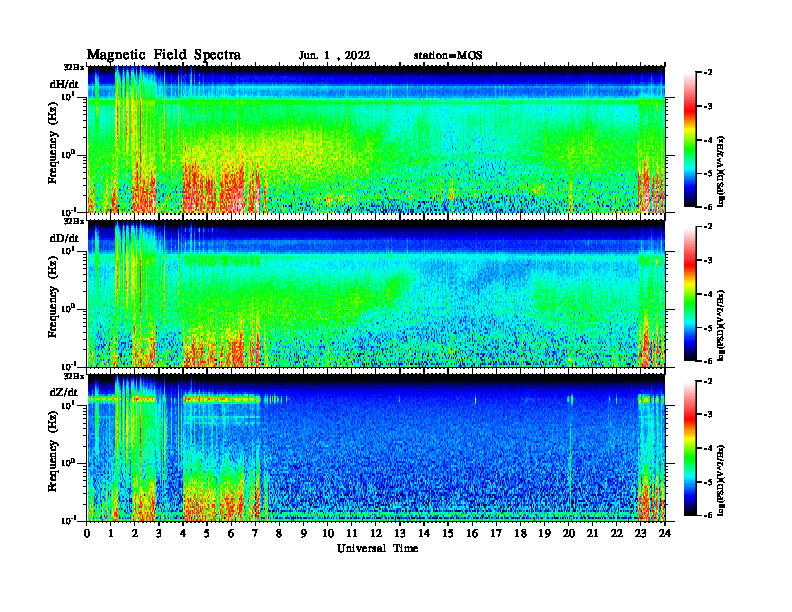The height and width of the screenshot is (612, 792).
Task: Click the color bar beside the dD/dt panel
Action: [x=690, y=294]
